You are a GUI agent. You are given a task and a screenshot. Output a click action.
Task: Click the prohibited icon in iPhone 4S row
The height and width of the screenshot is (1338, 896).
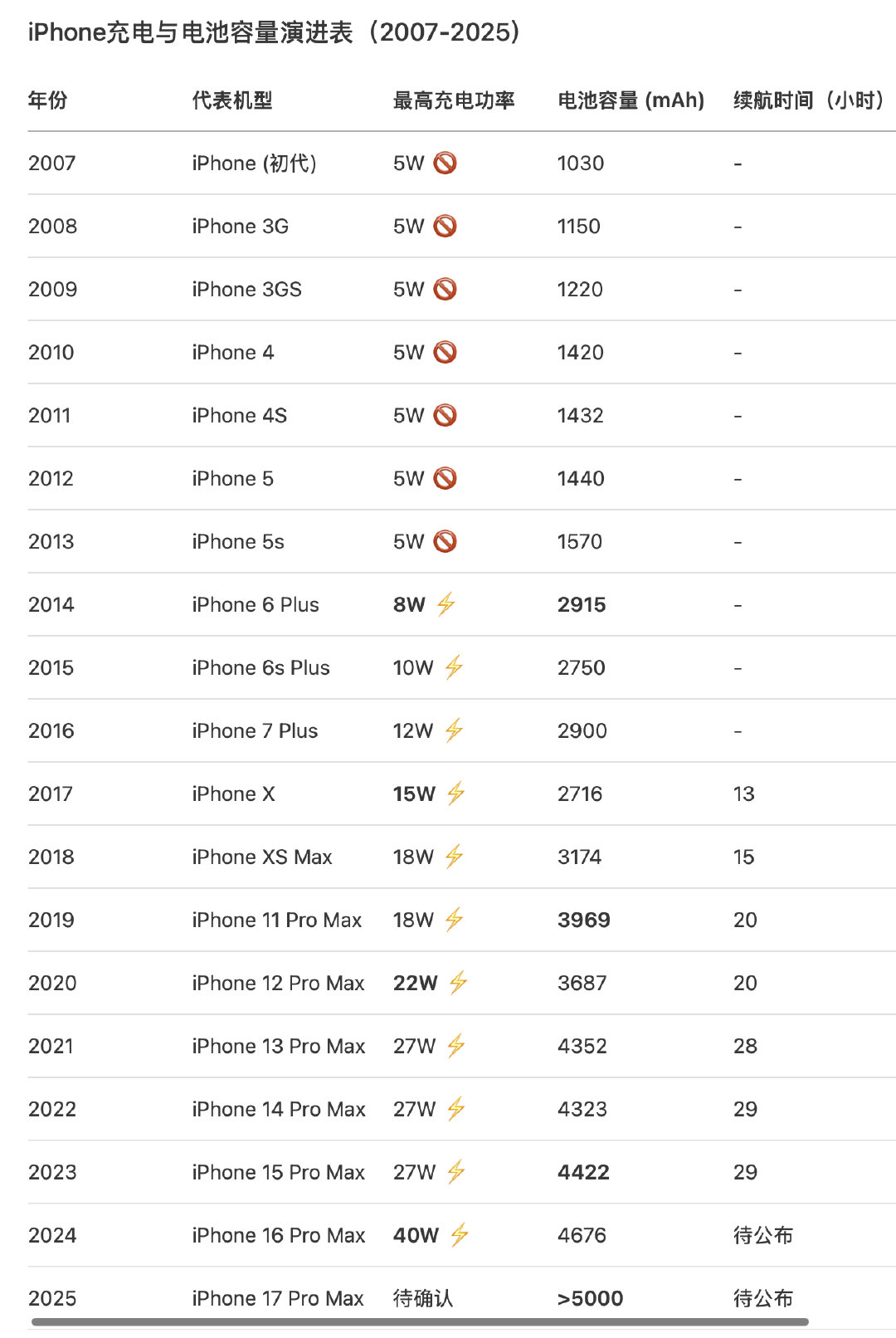[x=446, y=415]
